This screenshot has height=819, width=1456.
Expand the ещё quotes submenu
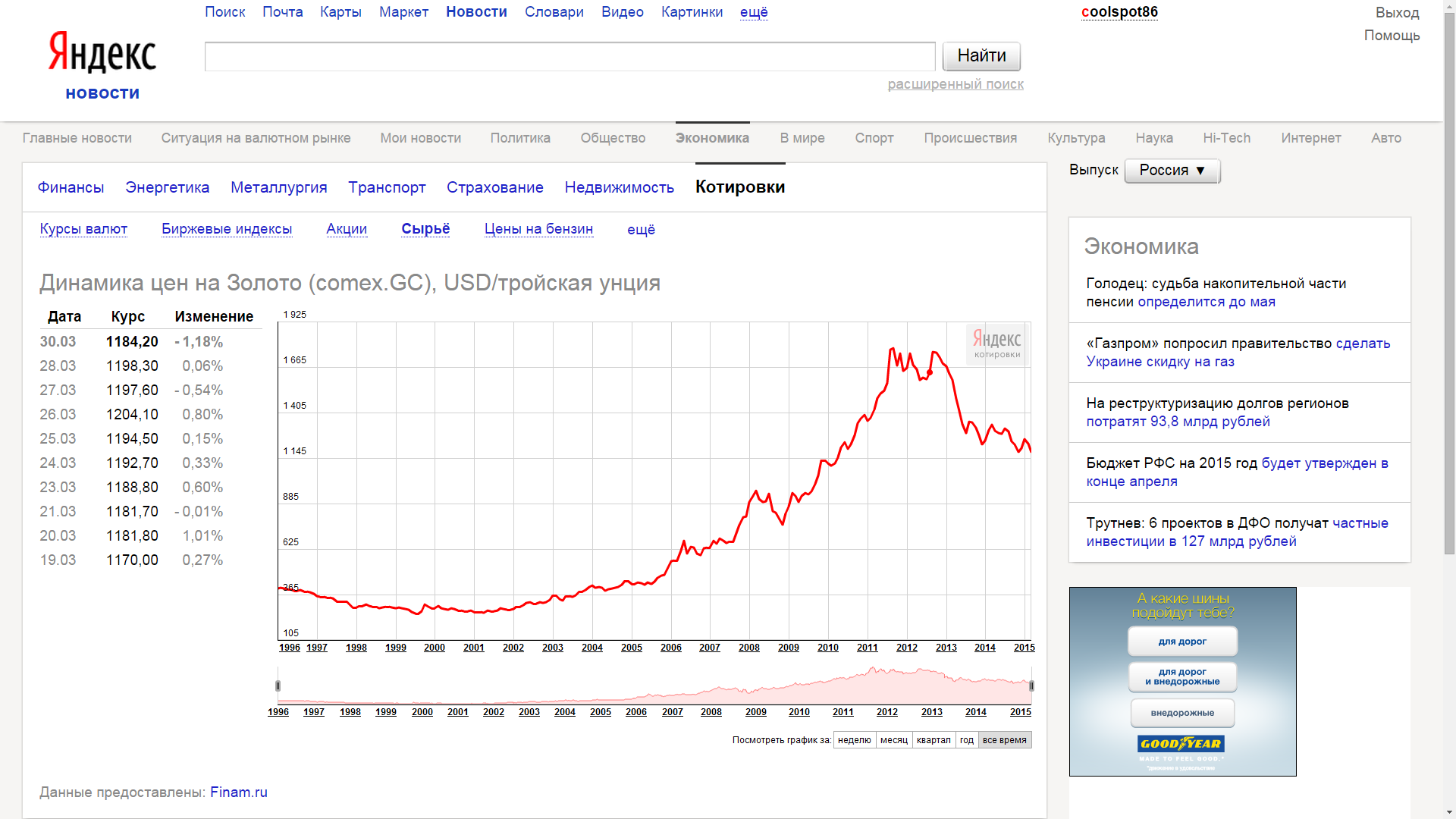(x=641, y=229)
